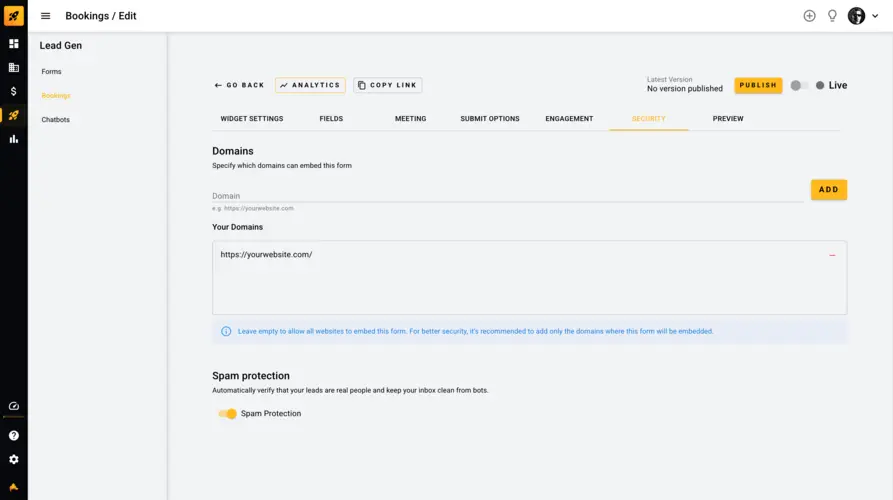Screen dimensions: 893x500
Task: Click the Go Back button
Action: coord(239,85)
